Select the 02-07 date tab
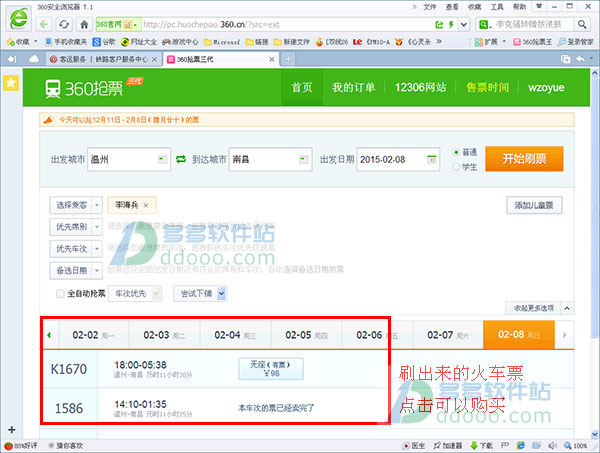Screen dimensions: 600x453 tap(448, 335)
